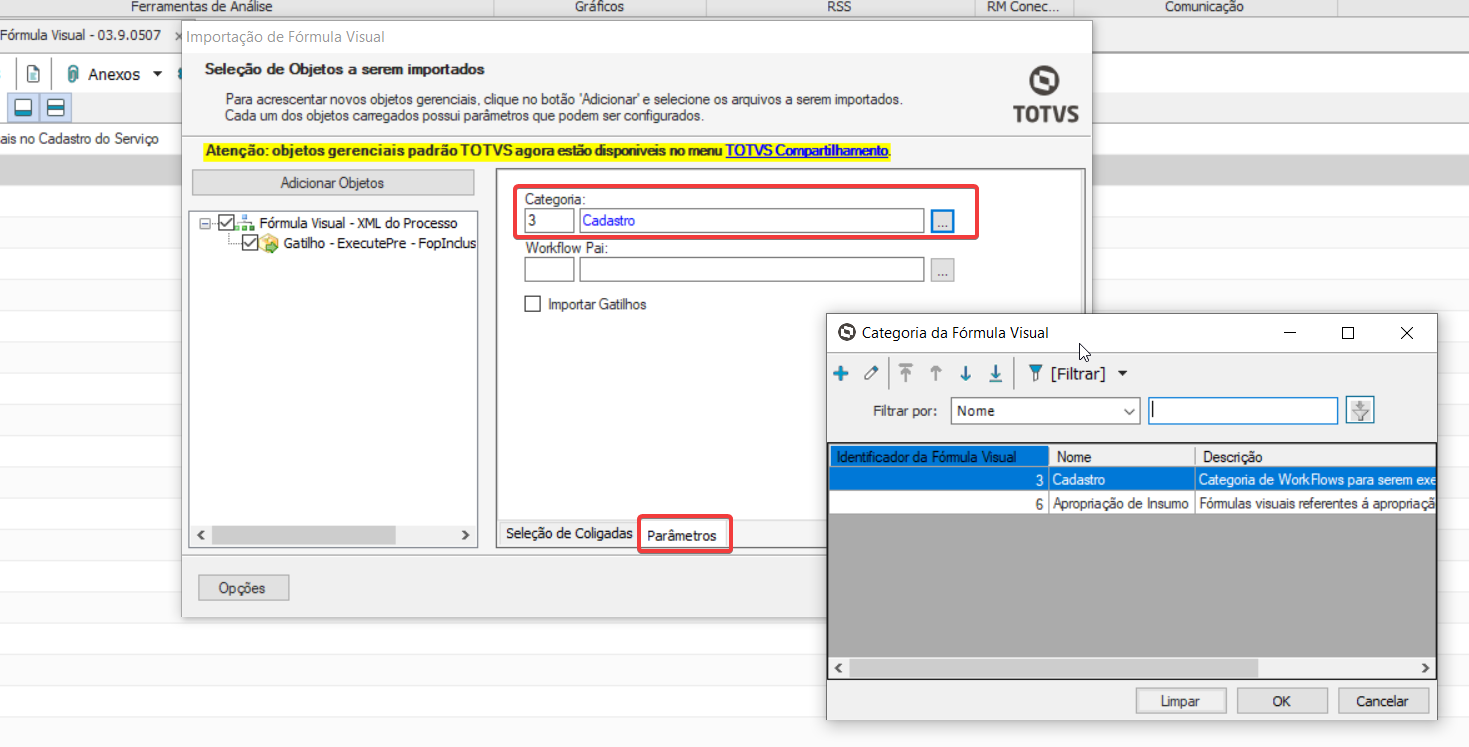The height and width of the screenshot is (747, 1469).
Task: Expand the Anexos dropdown arrow
Action: 157,75
